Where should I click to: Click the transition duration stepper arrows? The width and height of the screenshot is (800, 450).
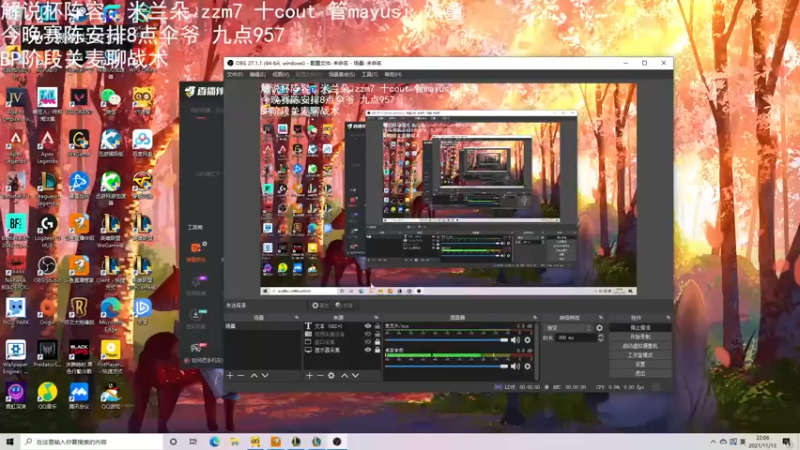(601, 338)
